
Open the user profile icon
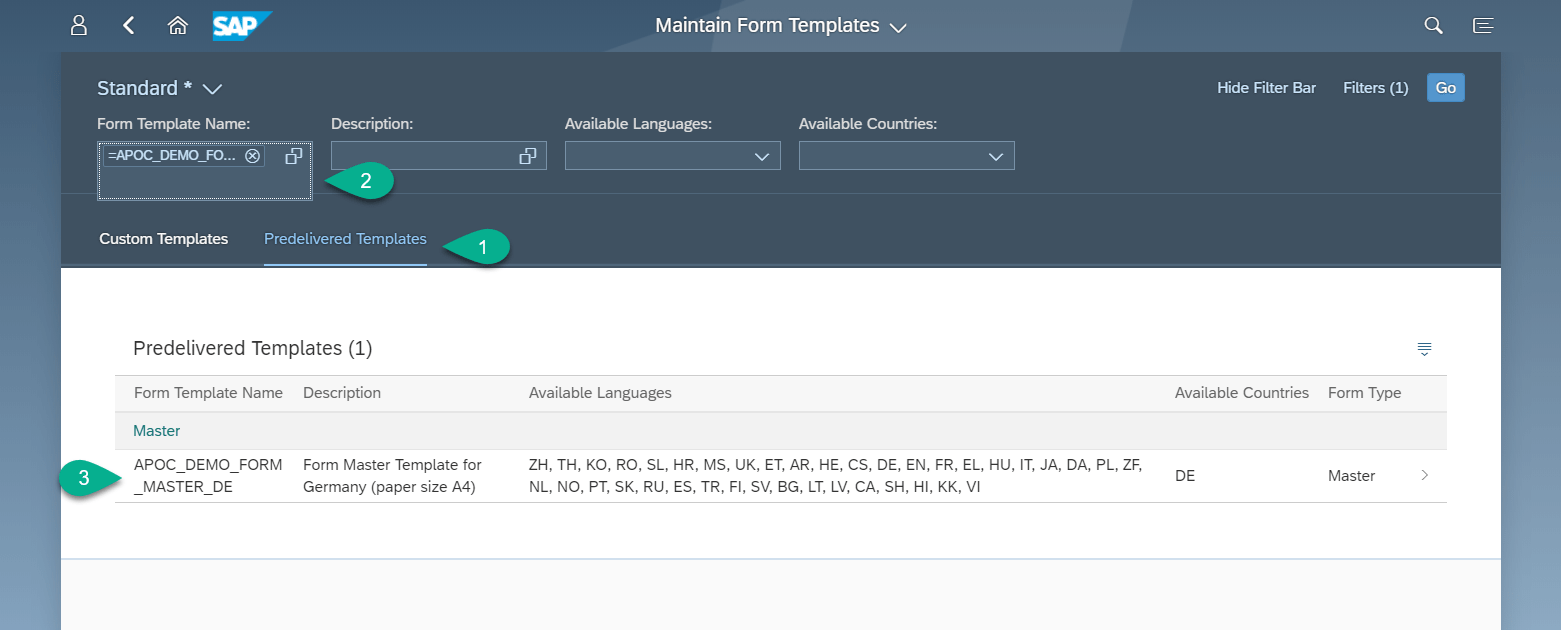(x=79, y=26)
